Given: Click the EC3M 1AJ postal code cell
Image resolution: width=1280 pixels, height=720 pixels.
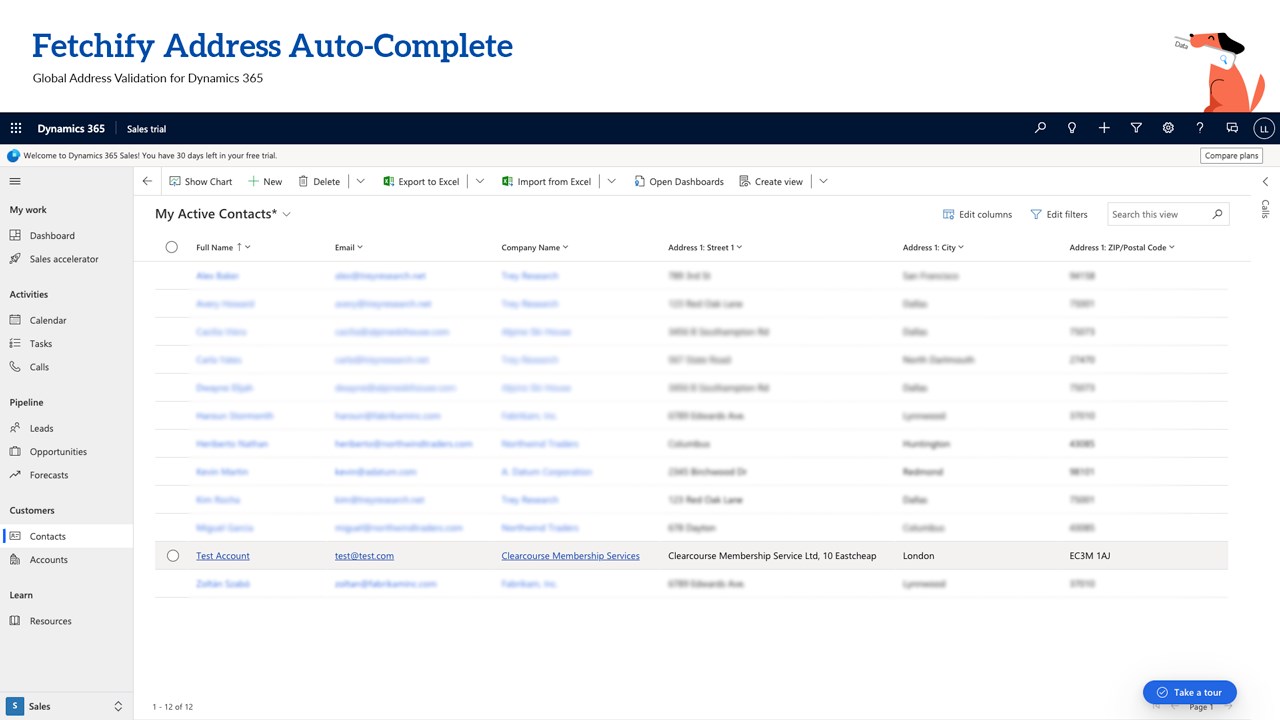Looking at the screenshot, I should point(1089,555).
